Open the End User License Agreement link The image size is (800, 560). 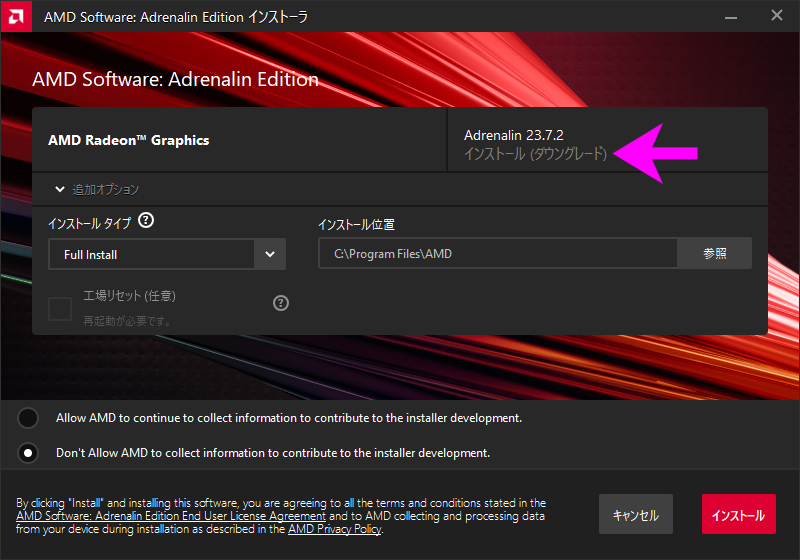click(171, 516)
